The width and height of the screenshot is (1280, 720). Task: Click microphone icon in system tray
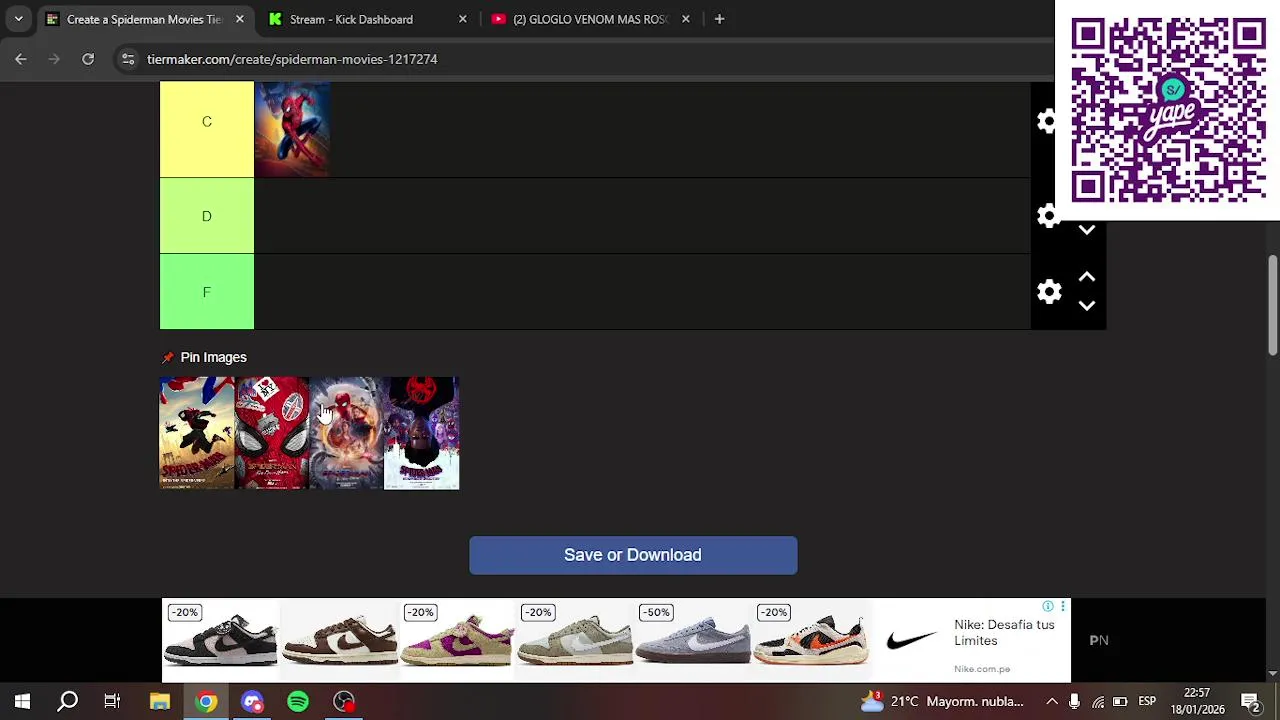point(1075,701)
